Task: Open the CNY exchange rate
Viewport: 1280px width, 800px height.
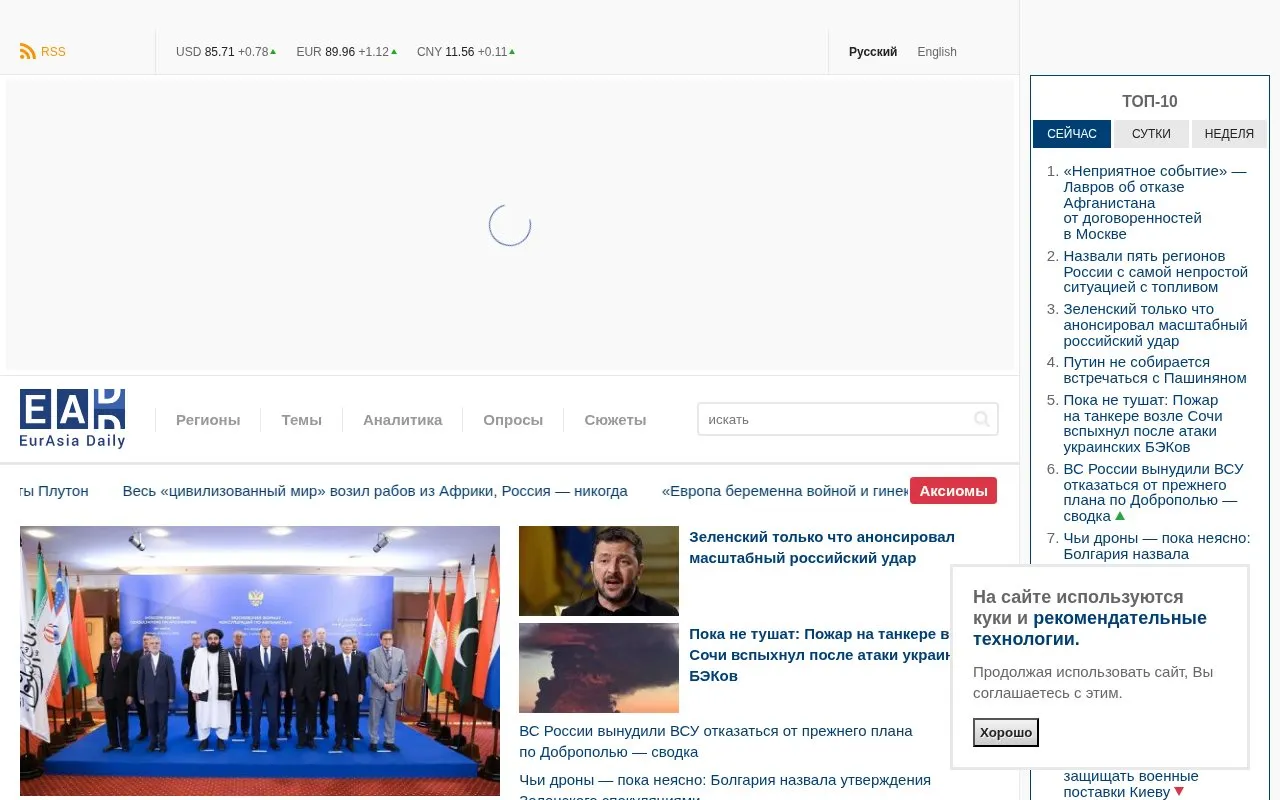Action: 466,52
